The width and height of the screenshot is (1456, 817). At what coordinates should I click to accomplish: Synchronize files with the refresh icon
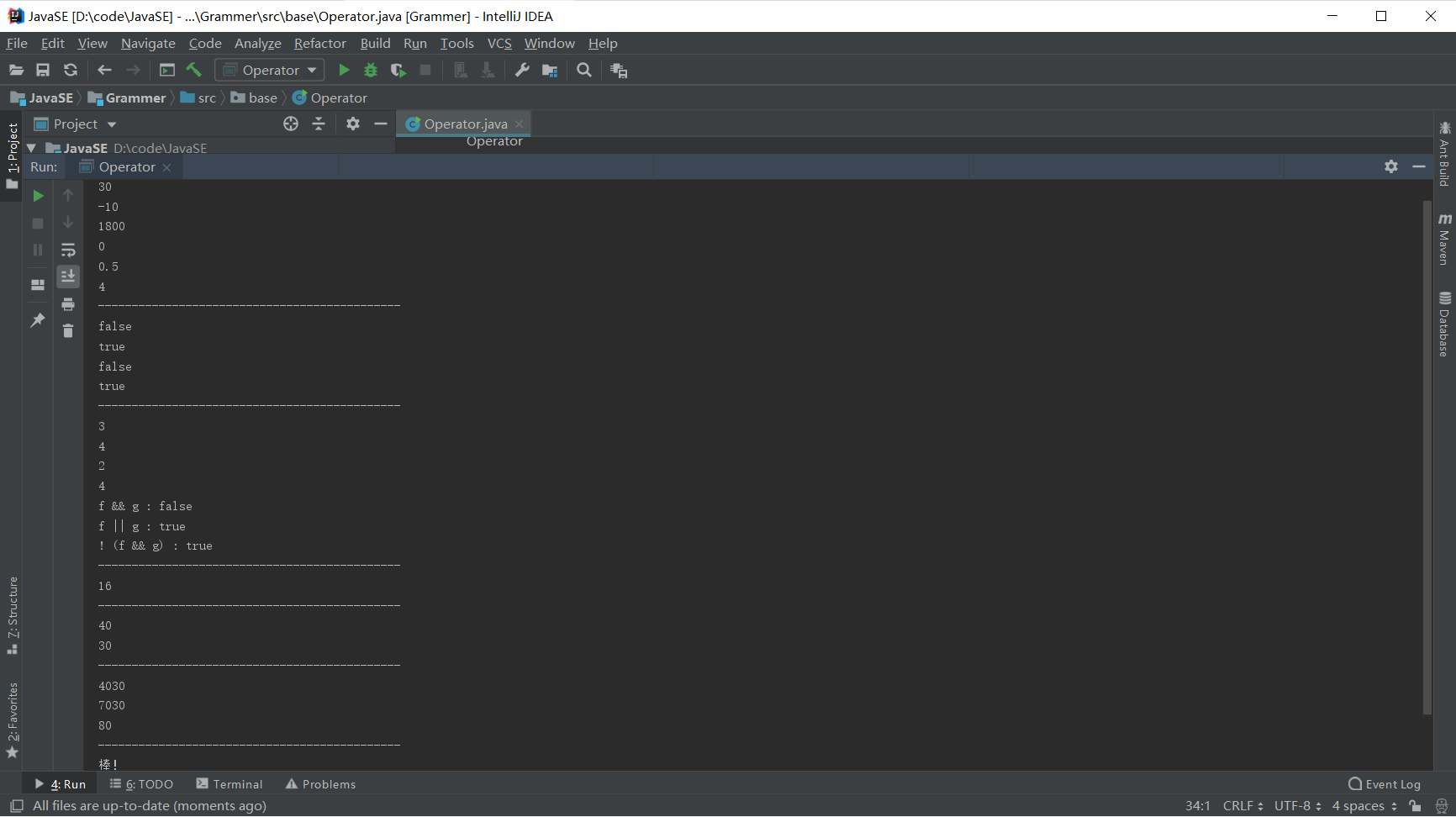(x=71, y=71)
